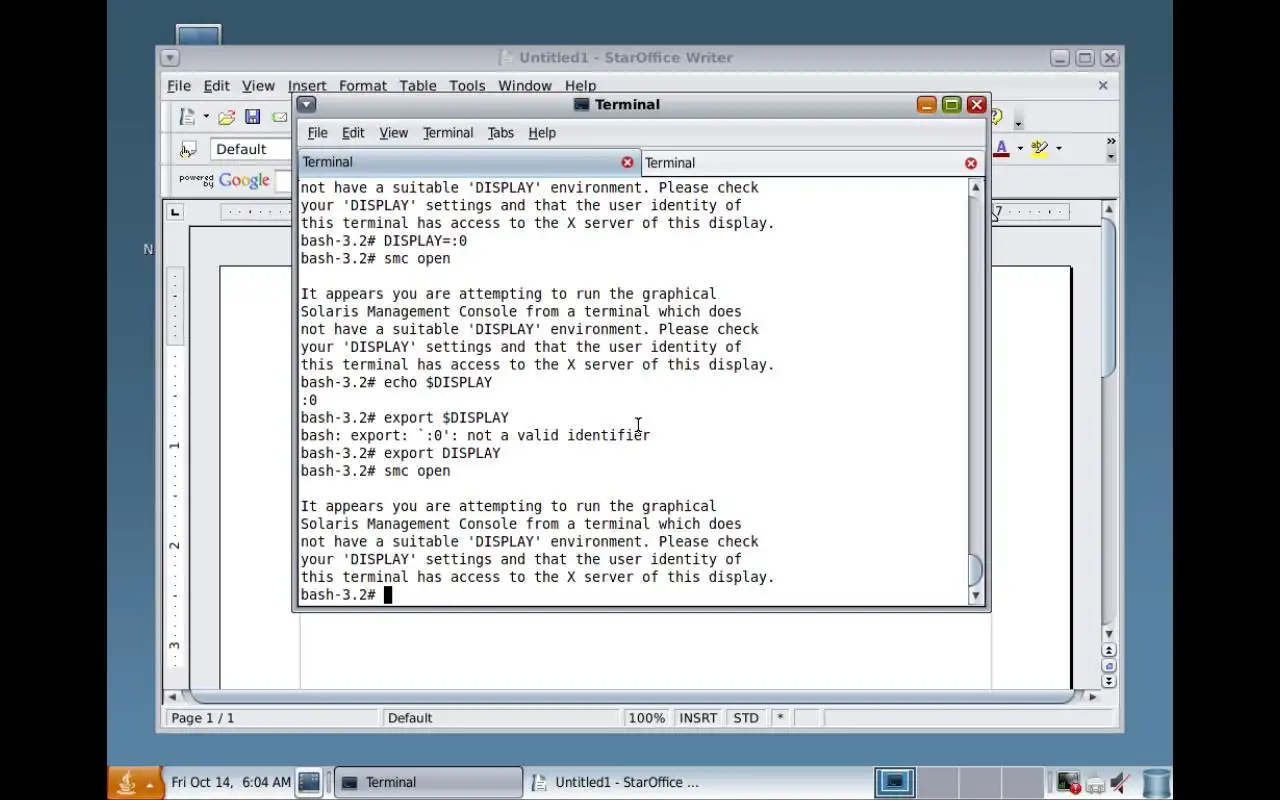Open the highlighting color dropdown arrow
1280x800 pixels.
pos(1058,149)
